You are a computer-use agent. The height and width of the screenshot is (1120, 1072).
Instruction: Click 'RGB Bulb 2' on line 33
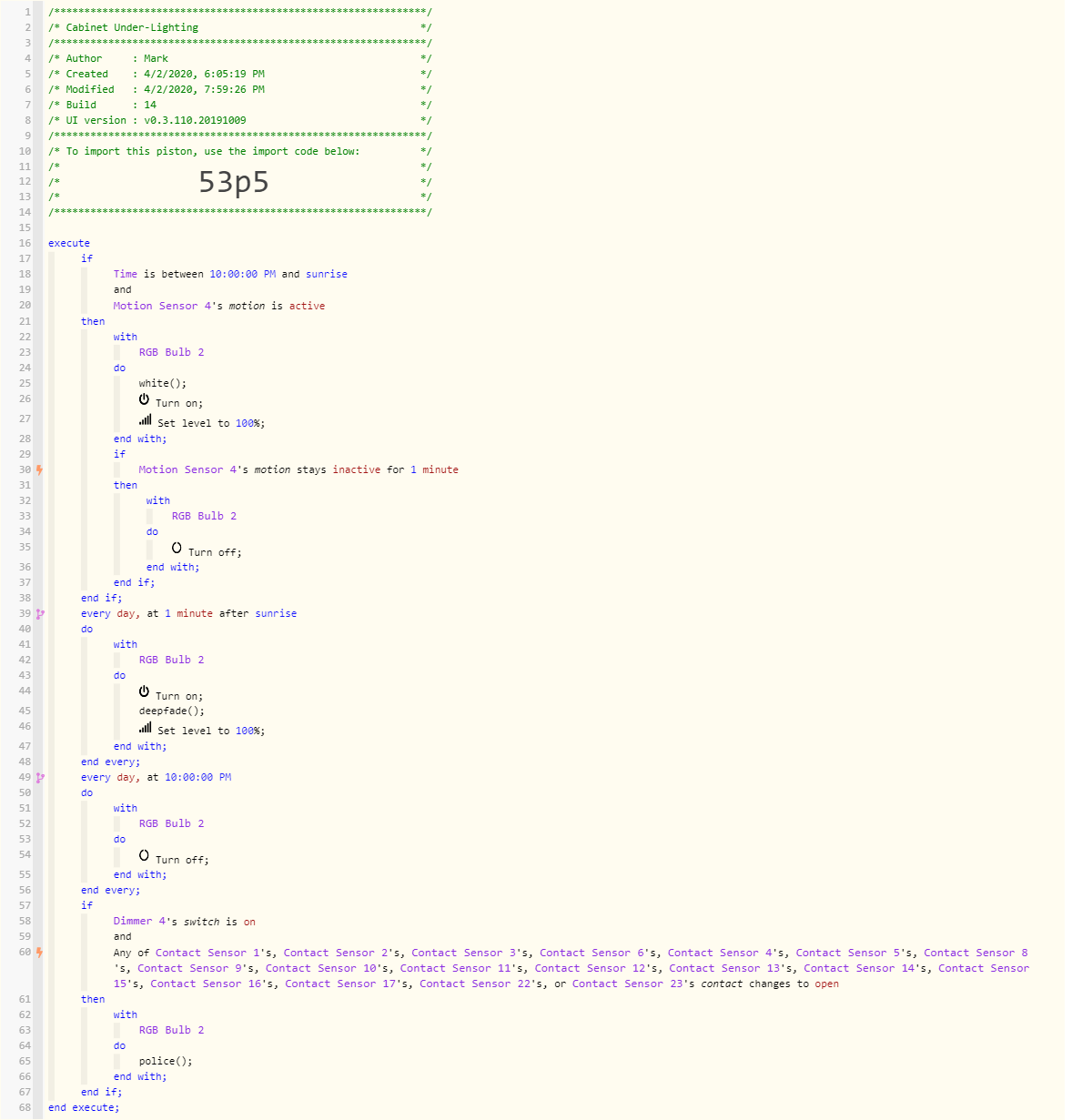coord(204,516)
